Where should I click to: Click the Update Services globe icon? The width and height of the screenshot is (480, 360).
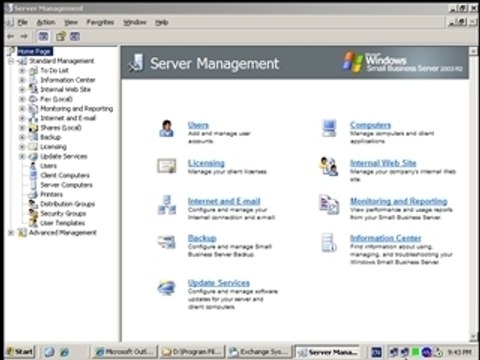pos(167,287)
